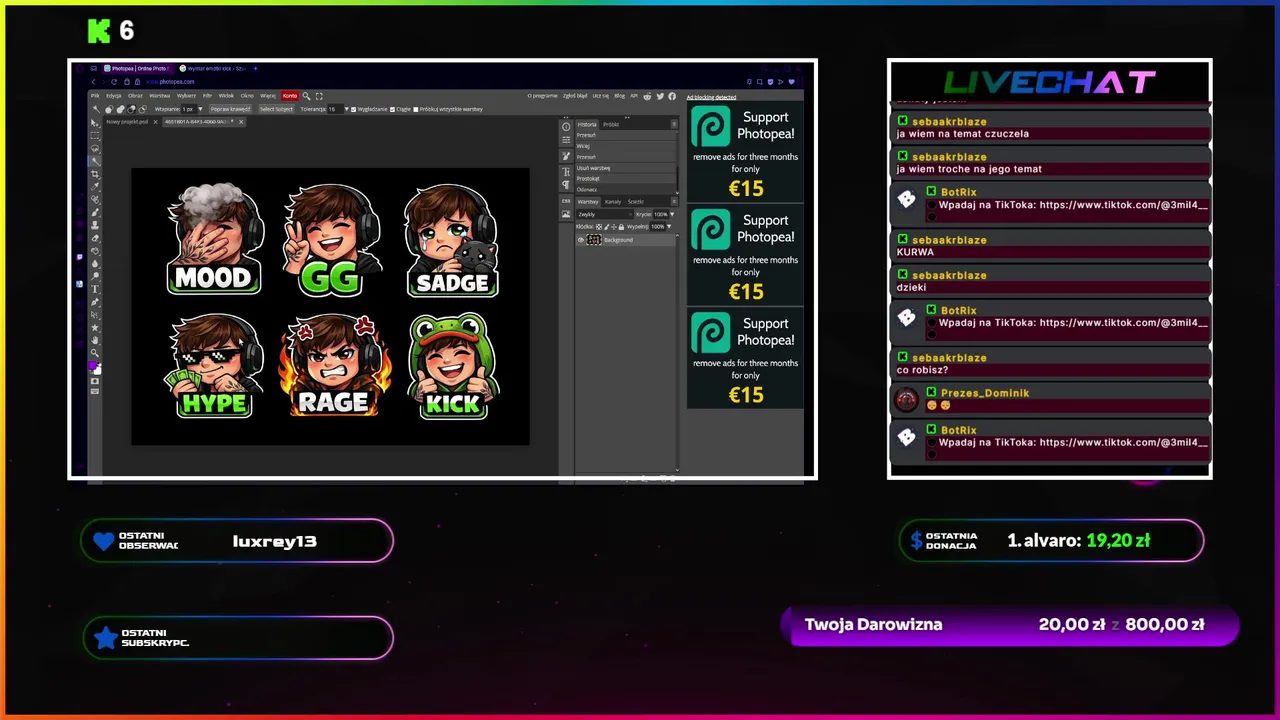
Task: Switch to the Kanały tab
Action: [x=613, y=202]
